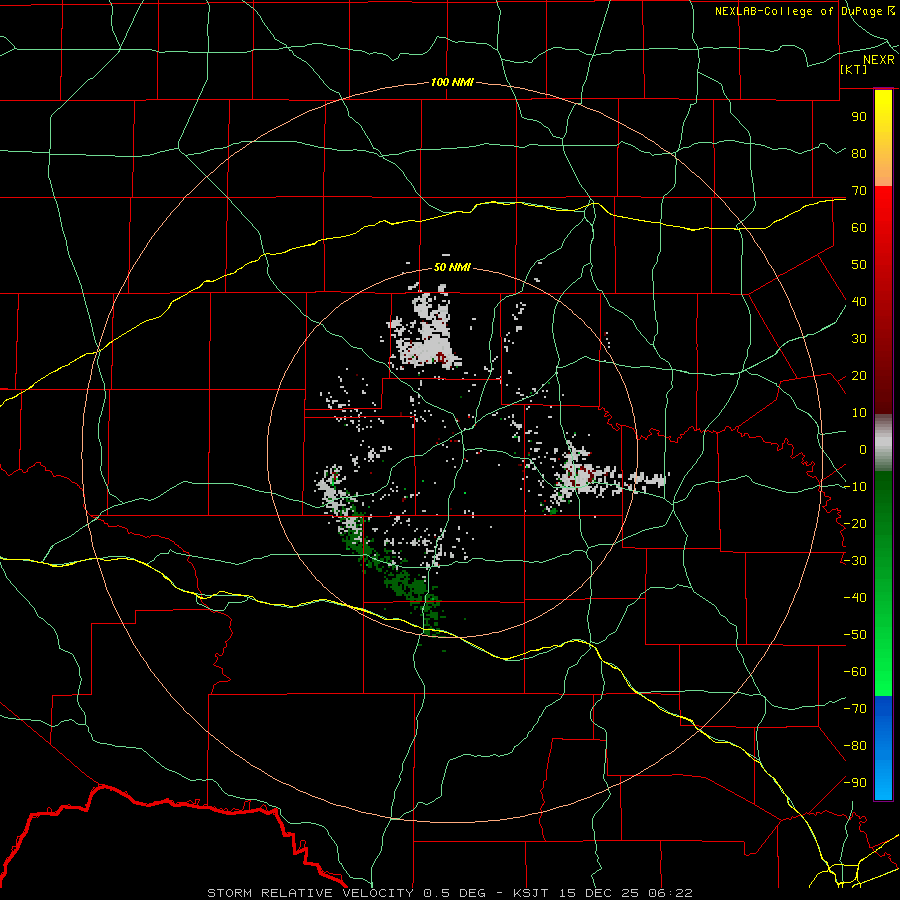Click the positive 50 scale label
900x900 pixels.
859,265
